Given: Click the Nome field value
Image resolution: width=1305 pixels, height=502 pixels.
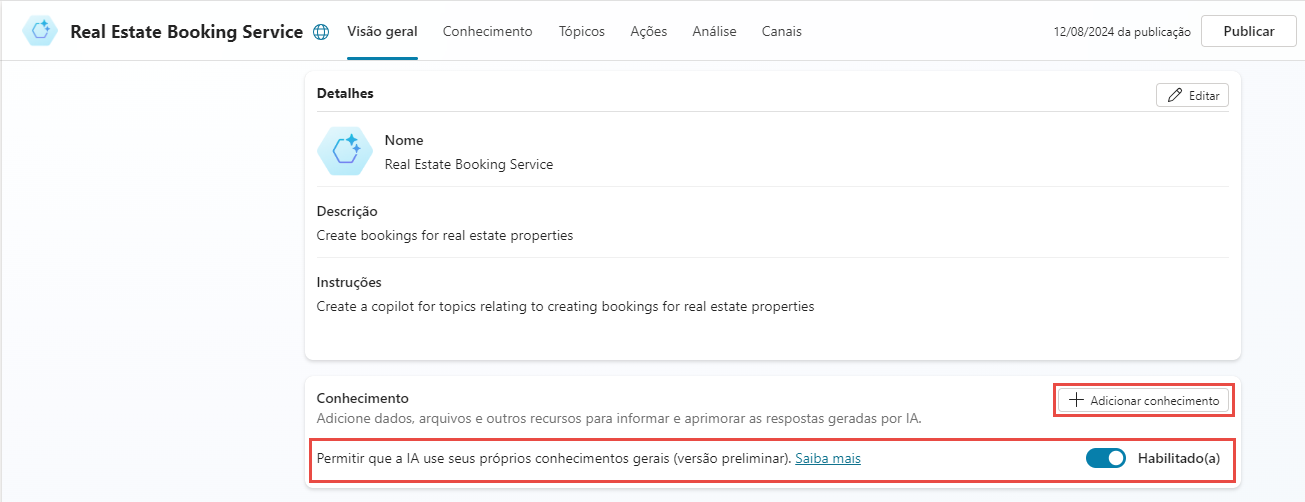Looking at the screenshot, I should point(468,164).
